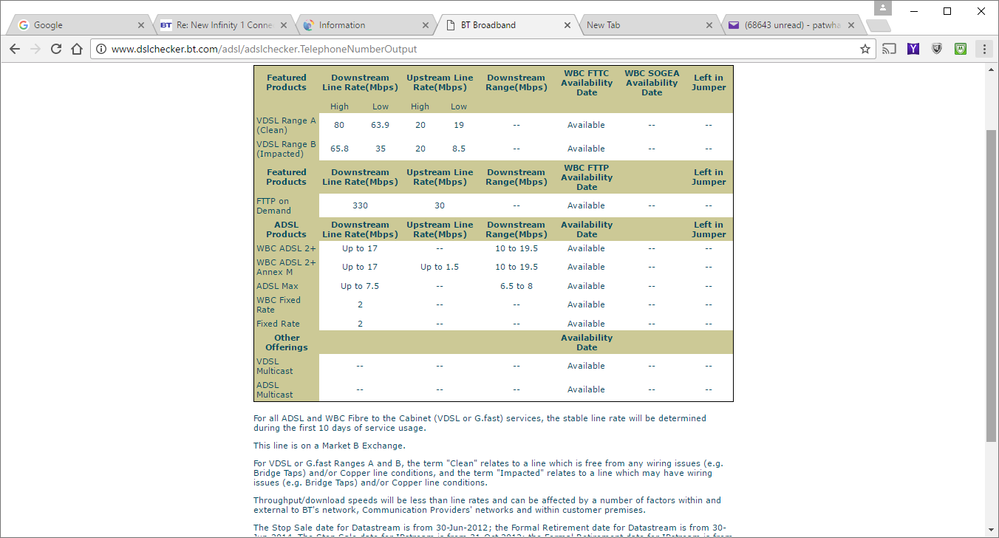Click the WBC Fixed Rate row label
The width and height of the screenshot is (999, 538).
tap(278, 305)
